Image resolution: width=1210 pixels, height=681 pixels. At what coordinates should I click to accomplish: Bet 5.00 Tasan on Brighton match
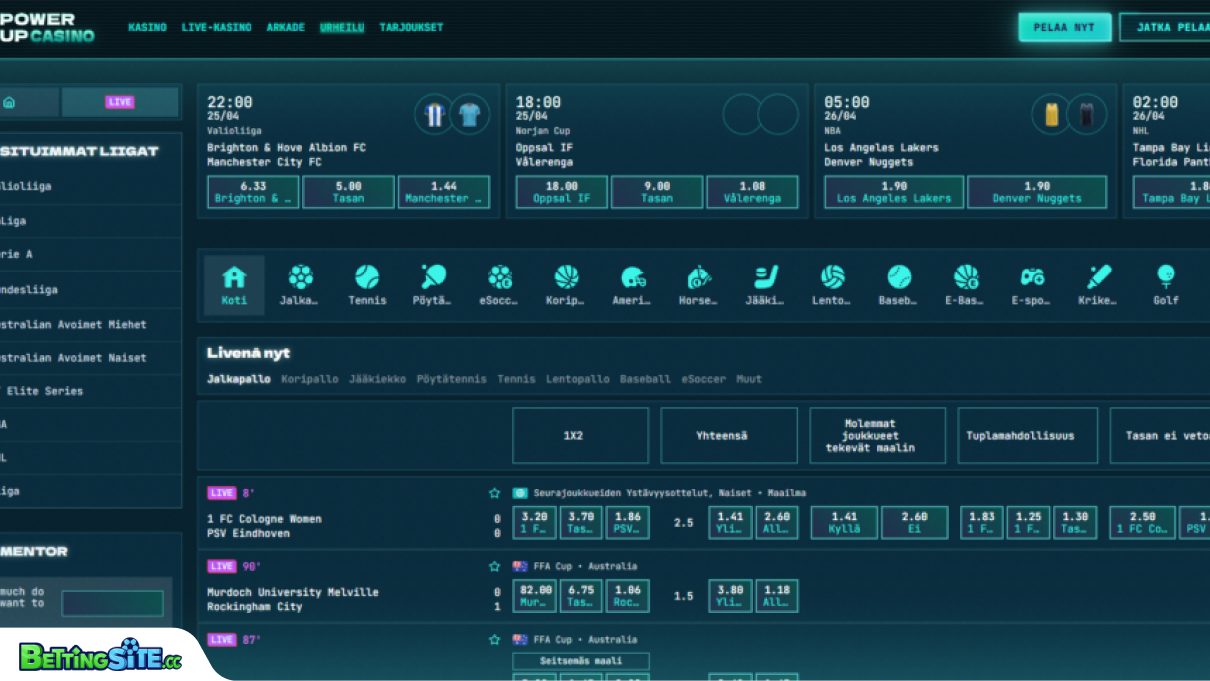[x=349, y=192]
